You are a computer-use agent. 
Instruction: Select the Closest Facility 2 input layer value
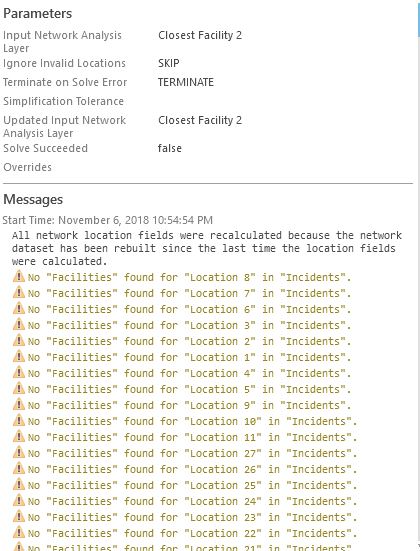[x=200, y=35]
